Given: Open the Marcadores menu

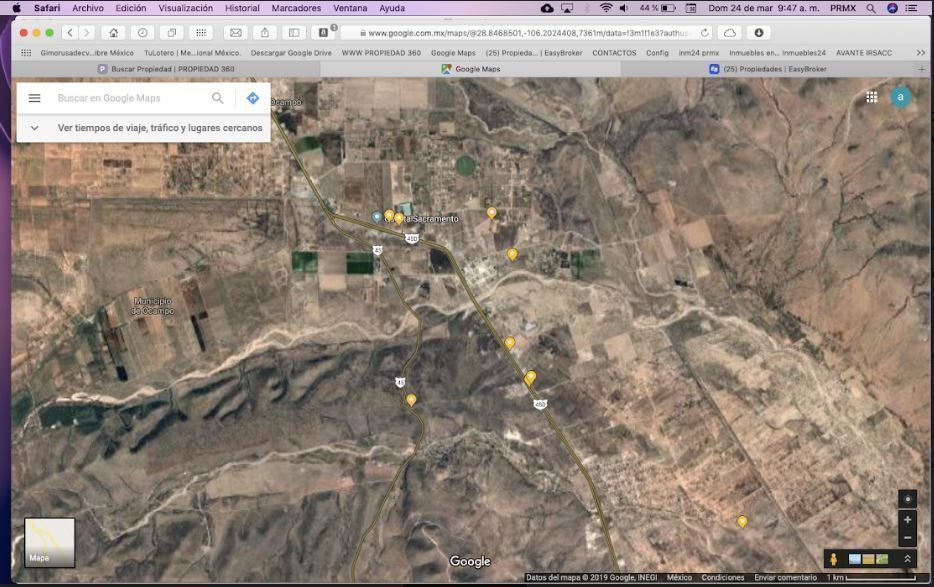Looking at the screenshot, I should tap(296, 8).
